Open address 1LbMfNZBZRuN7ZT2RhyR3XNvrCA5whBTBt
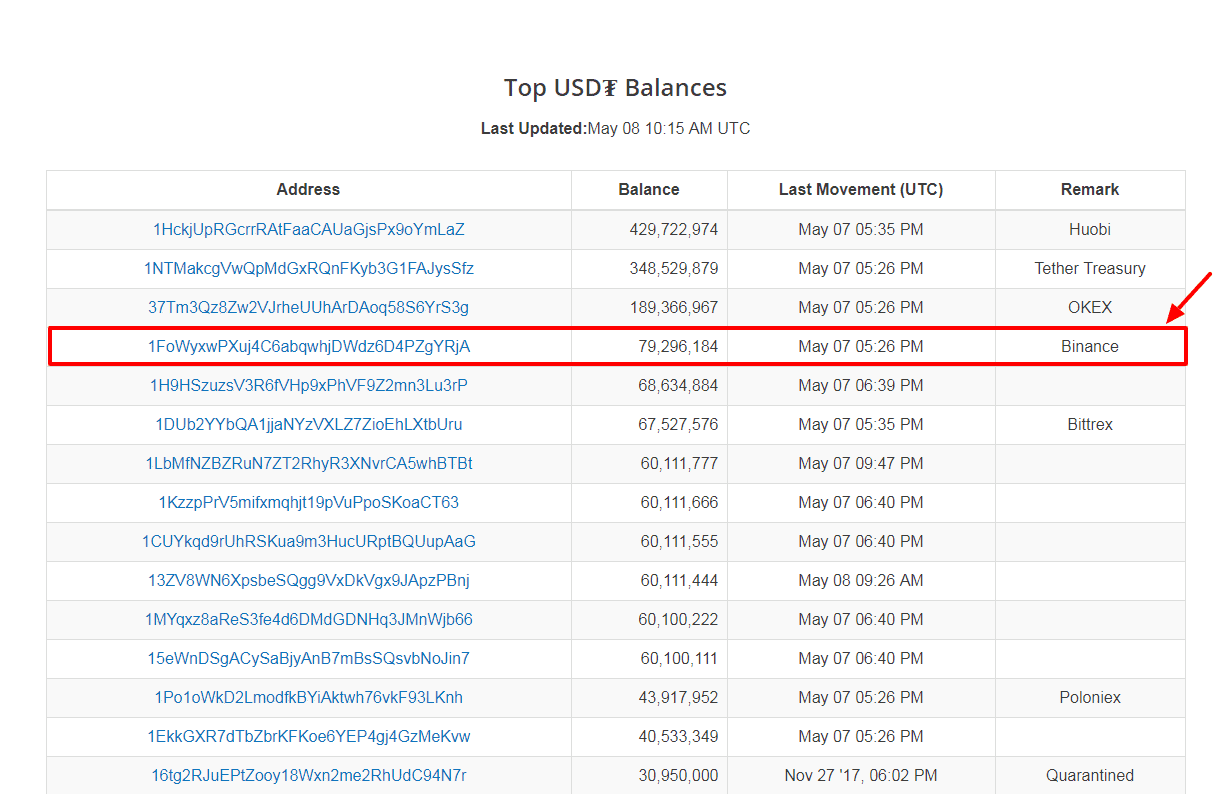The image size is (1216, 794). coord(308,464)
